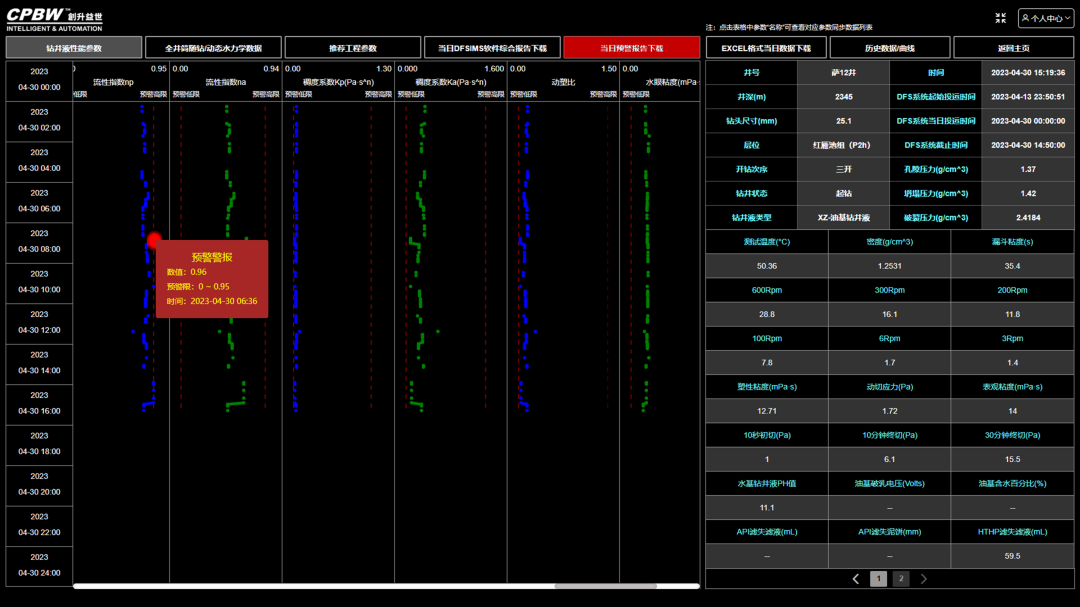The height and width of the screenshot is (607, 1080).
Task: Click 3Rpm parameter name
Action: tap(1012, 338)
